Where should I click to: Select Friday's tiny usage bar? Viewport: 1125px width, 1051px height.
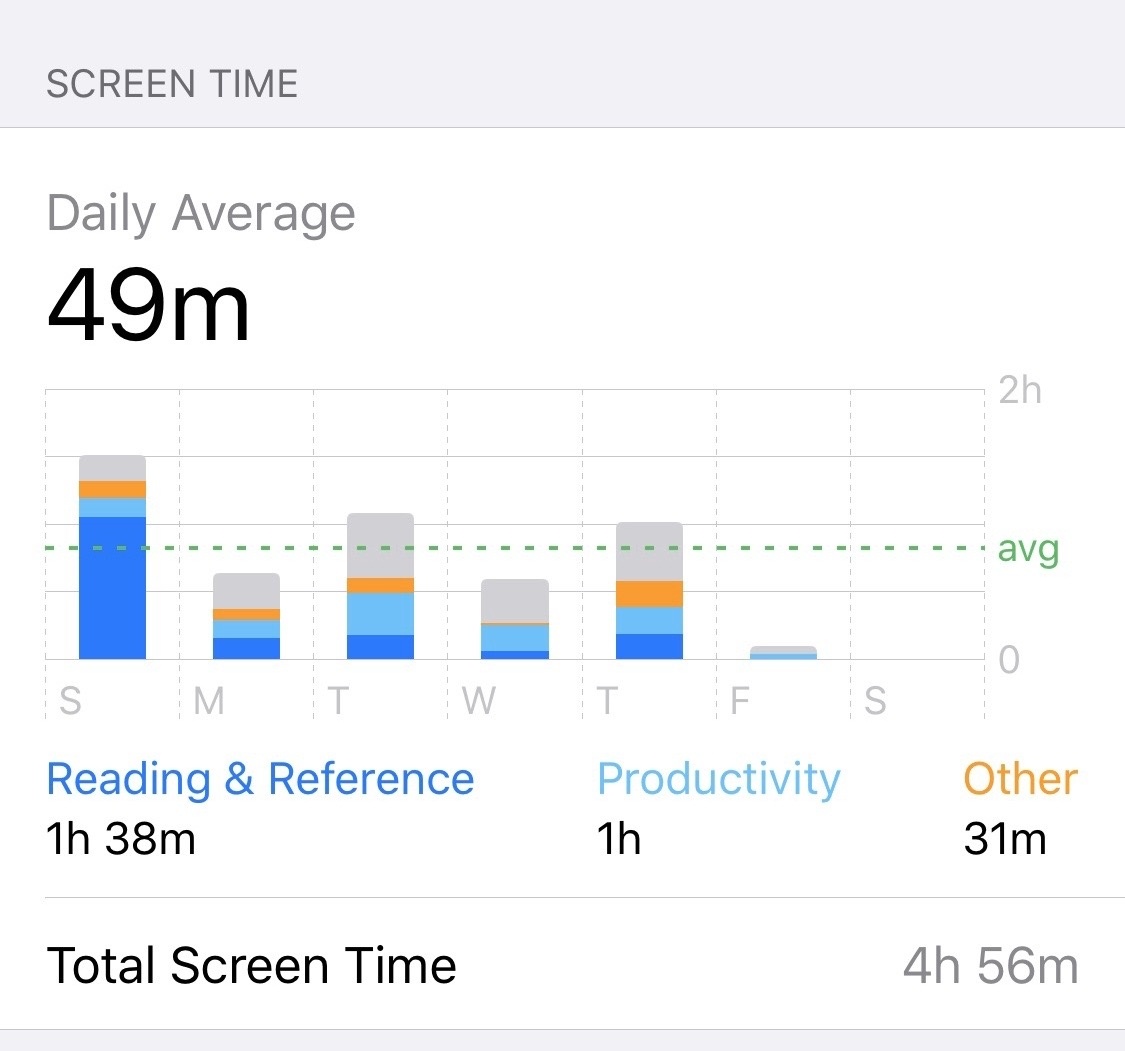[x=783, y=653]
